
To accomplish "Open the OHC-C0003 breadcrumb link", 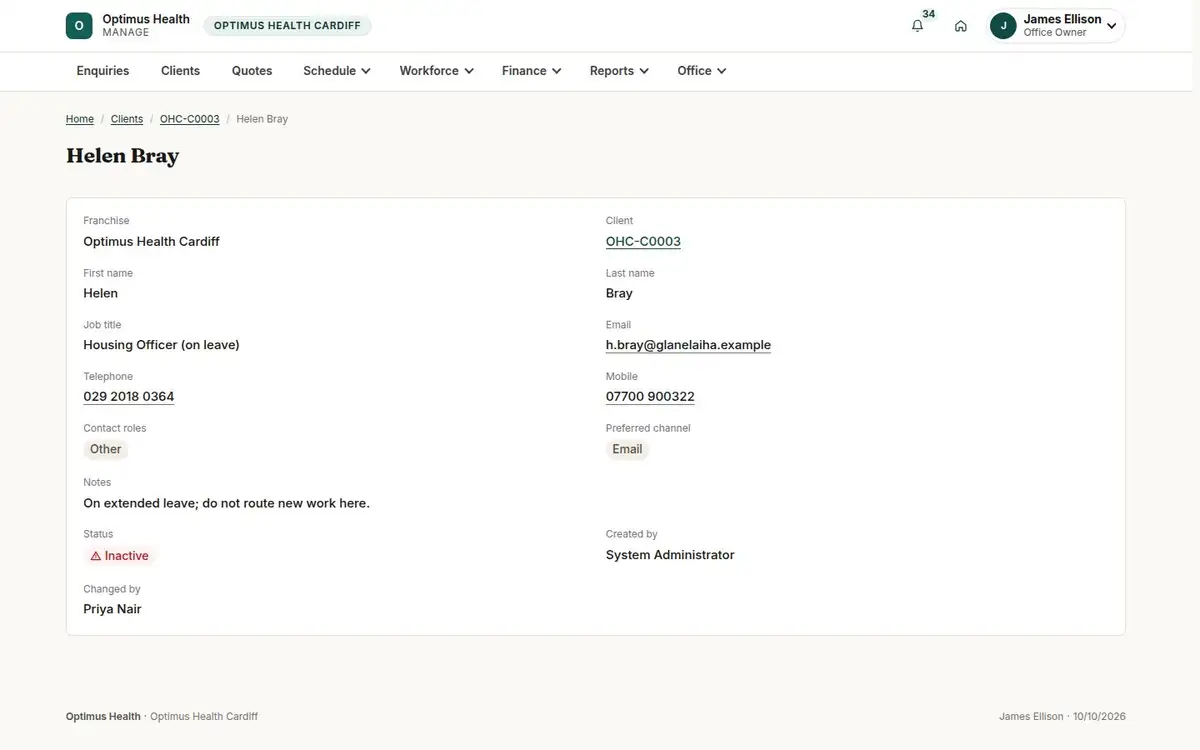I will tap(190, 119).
